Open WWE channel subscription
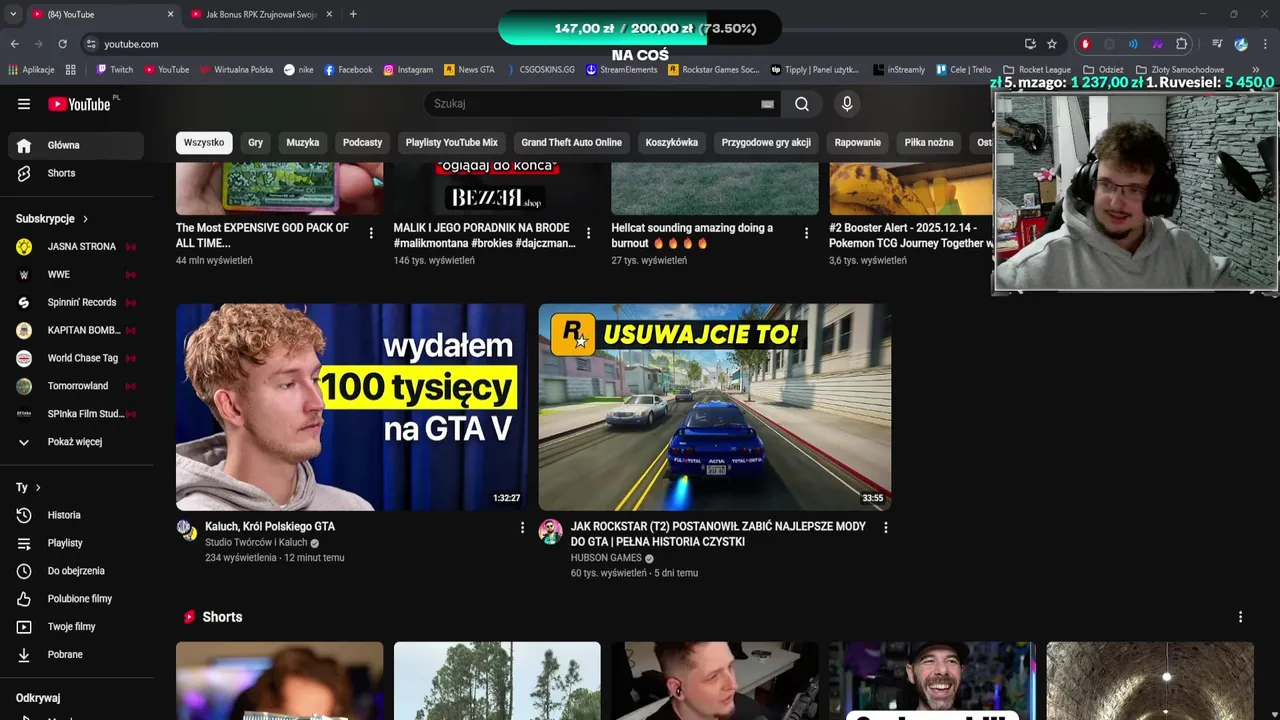The height and width of the screenshot is (720, 1280). point(76,274)
